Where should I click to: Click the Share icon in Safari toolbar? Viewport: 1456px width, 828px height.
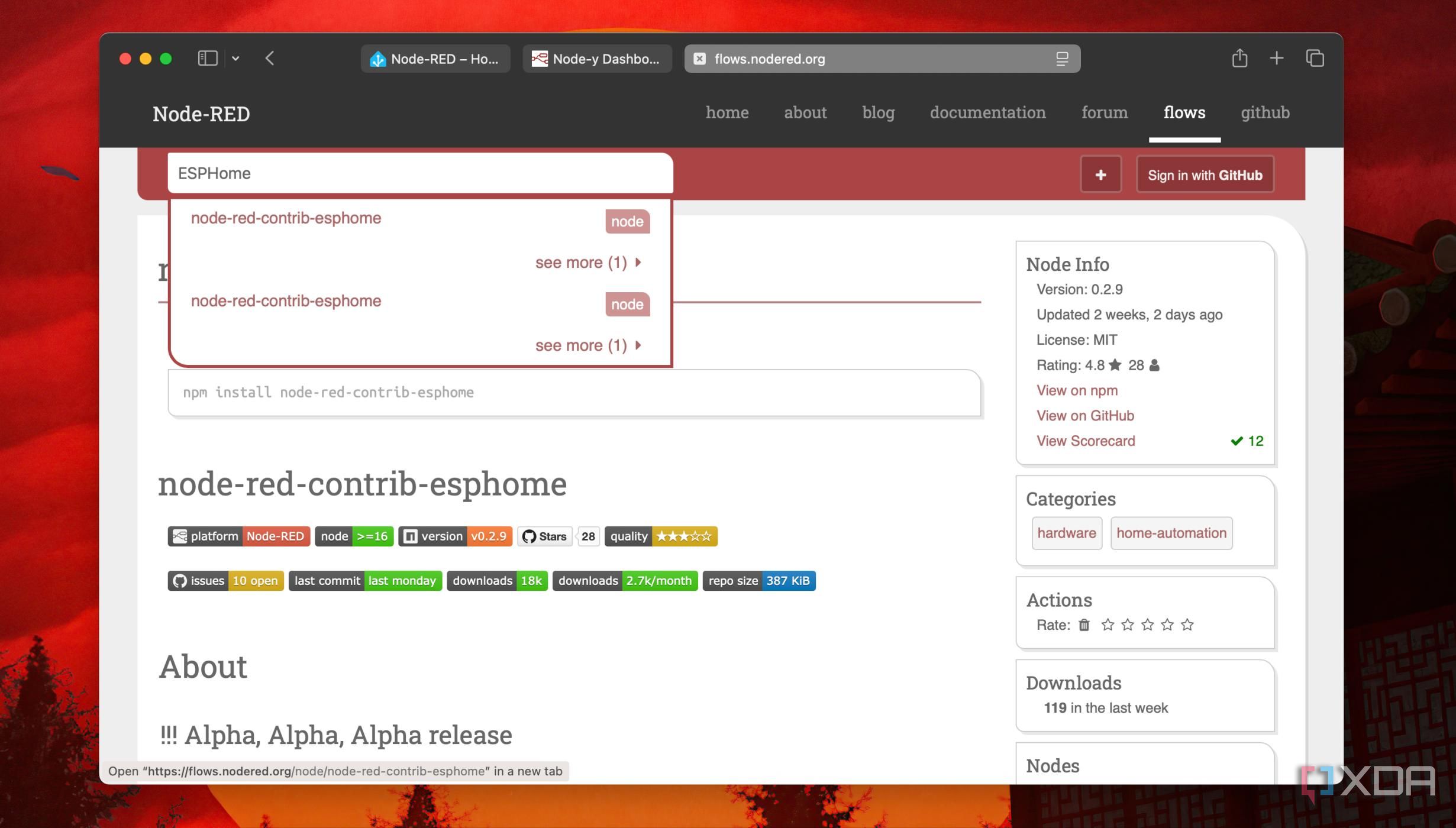point(1240,58)
